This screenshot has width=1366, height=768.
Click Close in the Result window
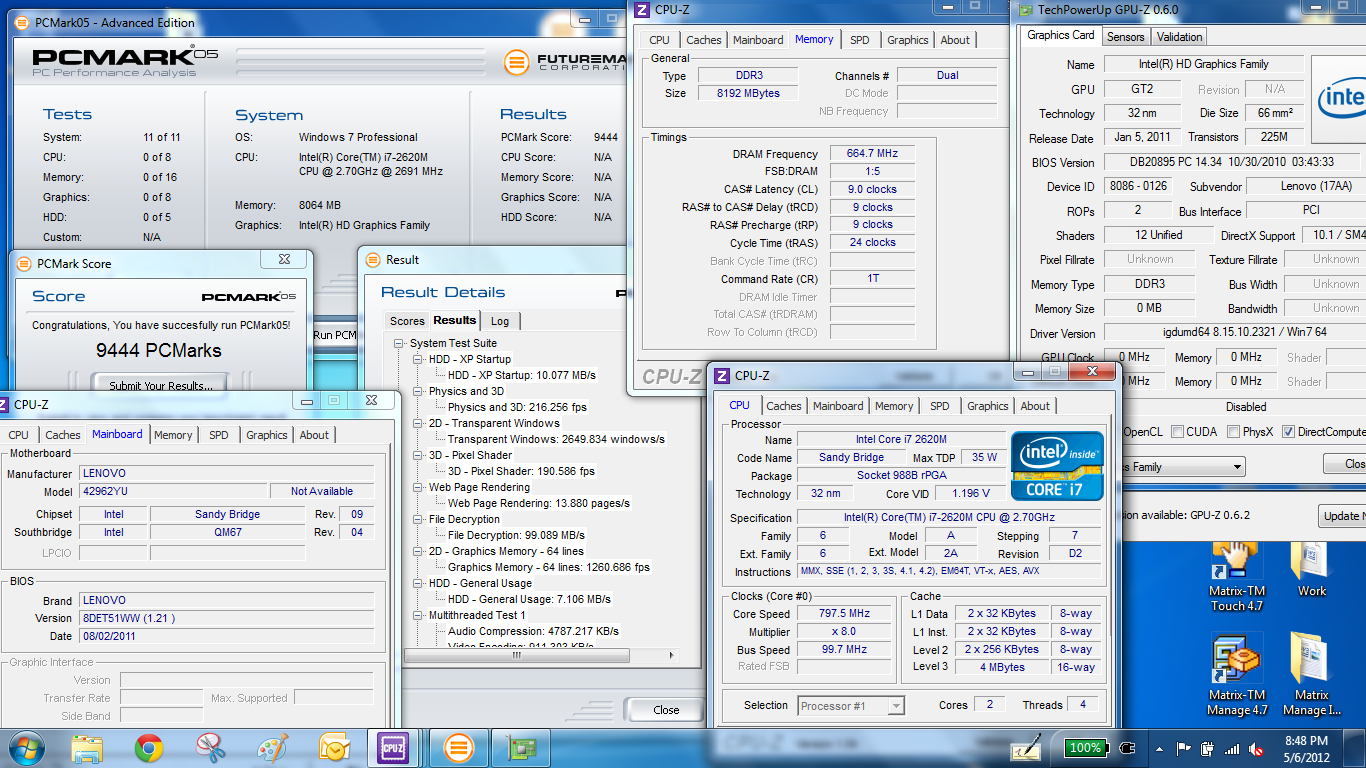tap(666, 710)
